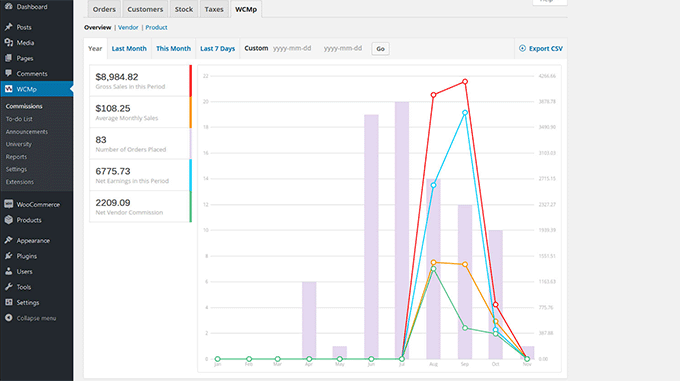This screenshot has width=680, height=381.
Task: Click the WCMp logo icon
Action: 9,89
